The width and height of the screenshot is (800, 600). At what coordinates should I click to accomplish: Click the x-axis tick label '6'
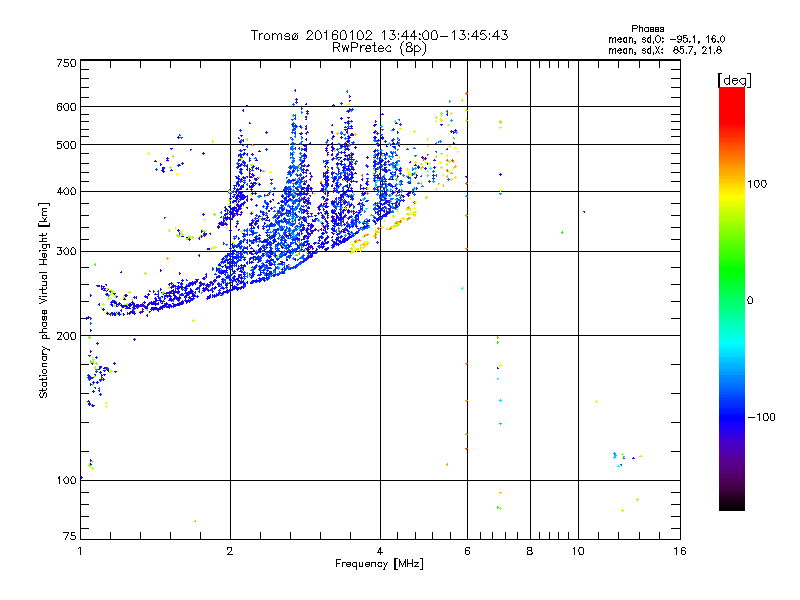[x=467, y=551]
